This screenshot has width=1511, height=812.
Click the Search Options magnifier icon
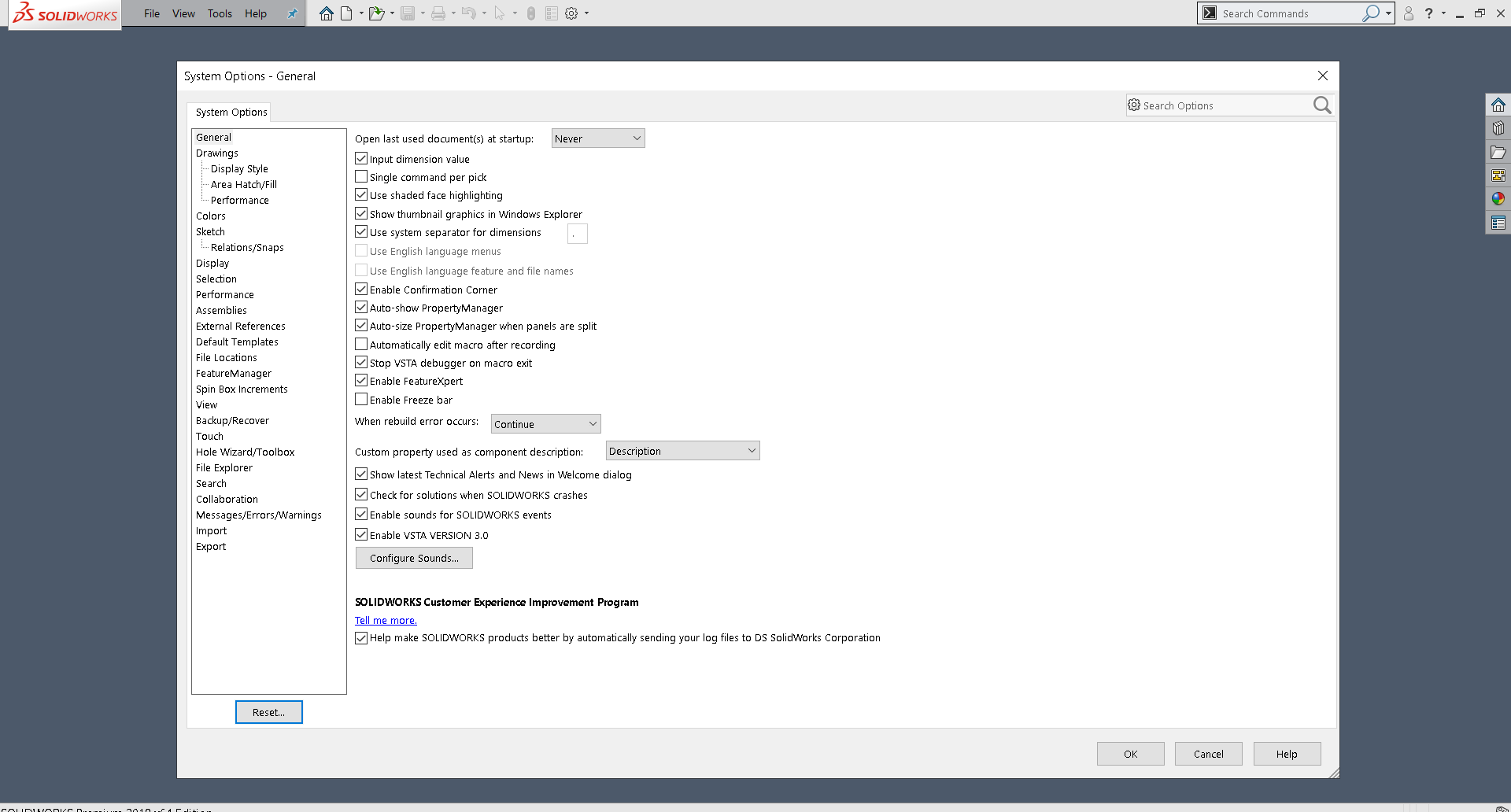[x=1322, y=105]
